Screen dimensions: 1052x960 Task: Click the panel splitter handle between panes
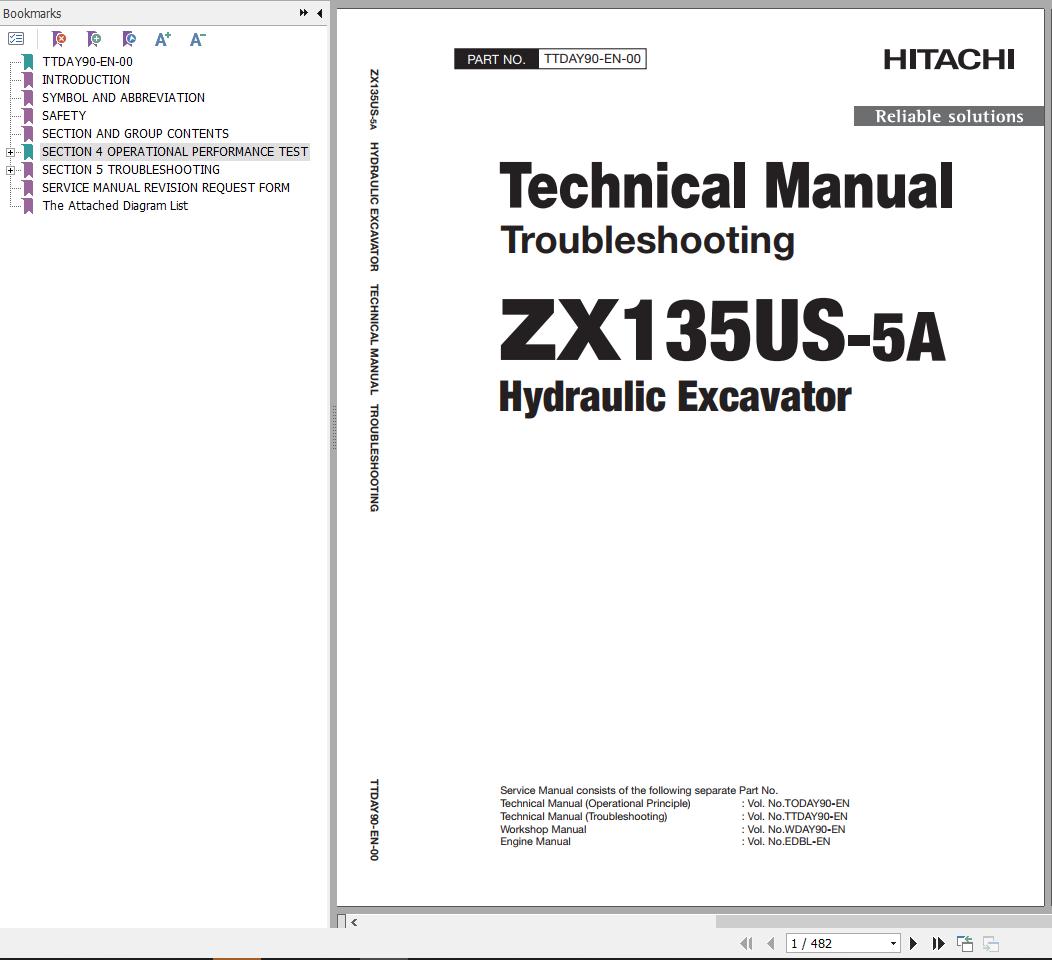[x=333, y=427]
